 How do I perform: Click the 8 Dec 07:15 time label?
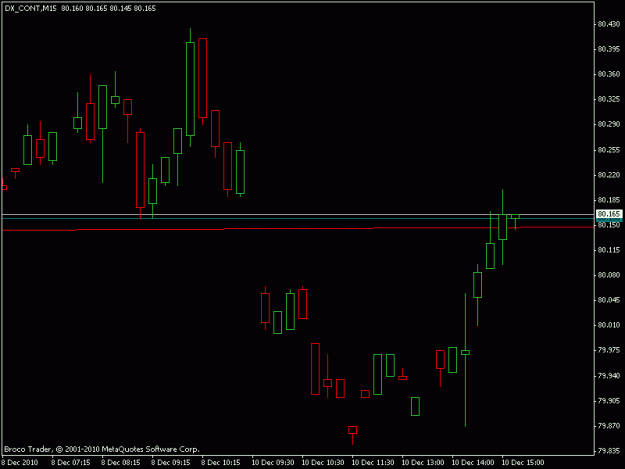[x=71, y=463]
